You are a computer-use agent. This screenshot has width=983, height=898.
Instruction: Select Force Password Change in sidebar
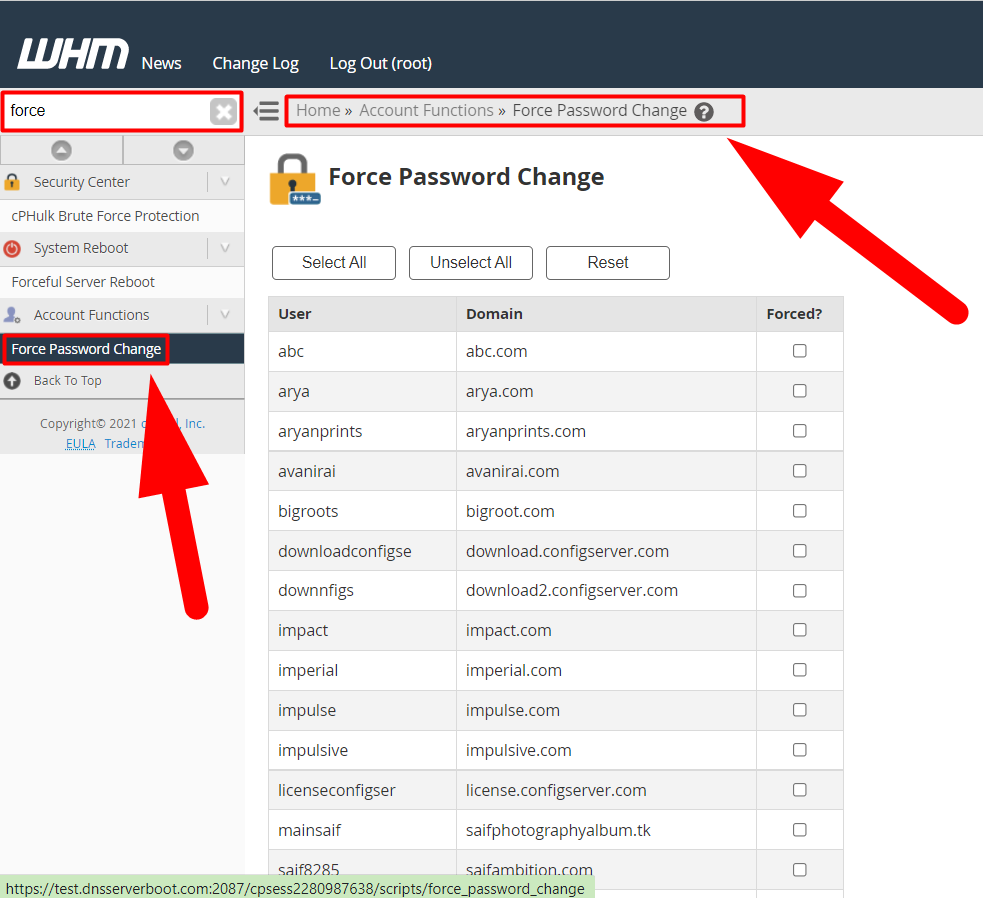pyautogui.click(x=86, y=349)
